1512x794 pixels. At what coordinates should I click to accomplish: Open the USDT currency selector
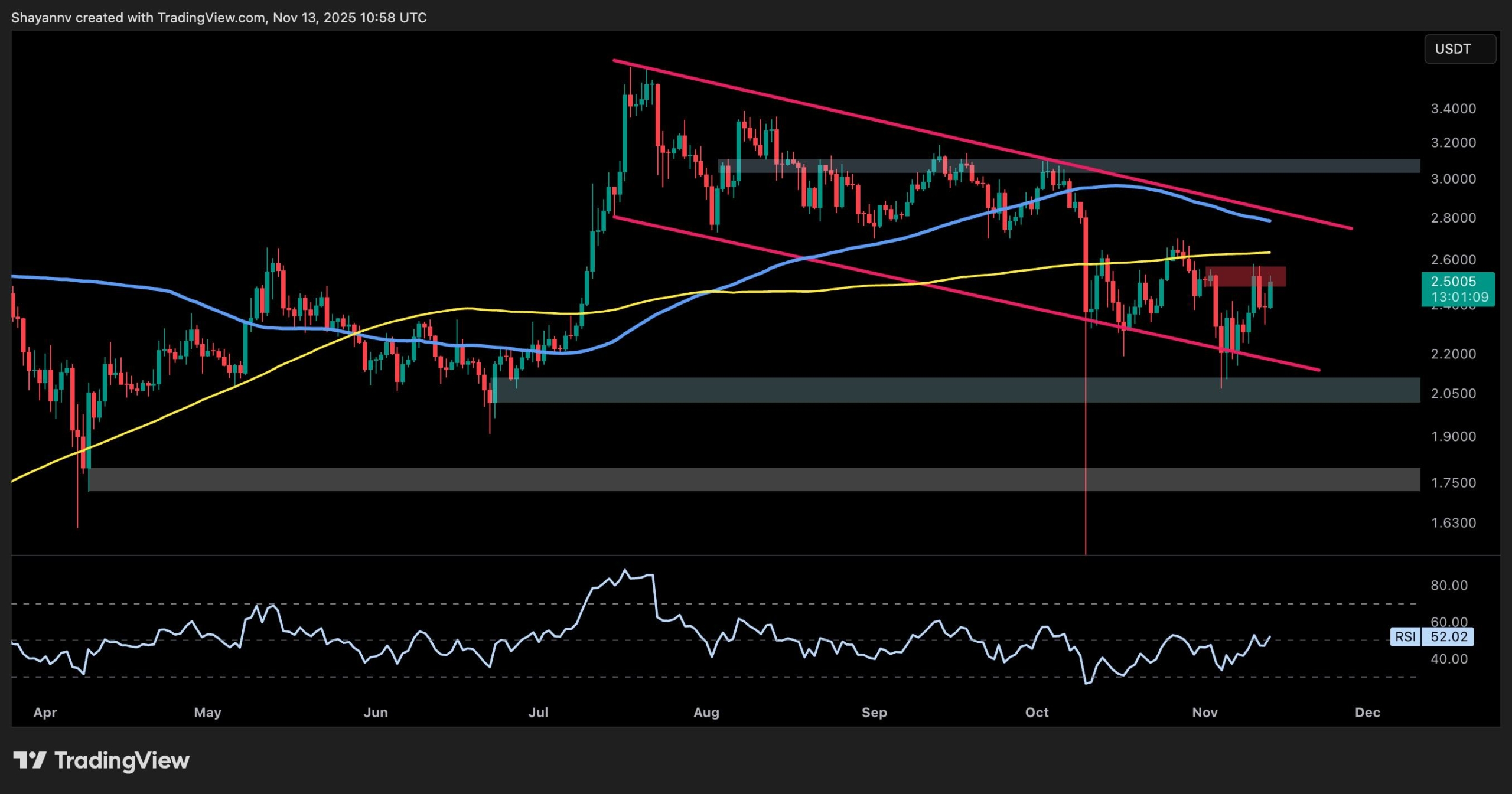pos(1459,50)
